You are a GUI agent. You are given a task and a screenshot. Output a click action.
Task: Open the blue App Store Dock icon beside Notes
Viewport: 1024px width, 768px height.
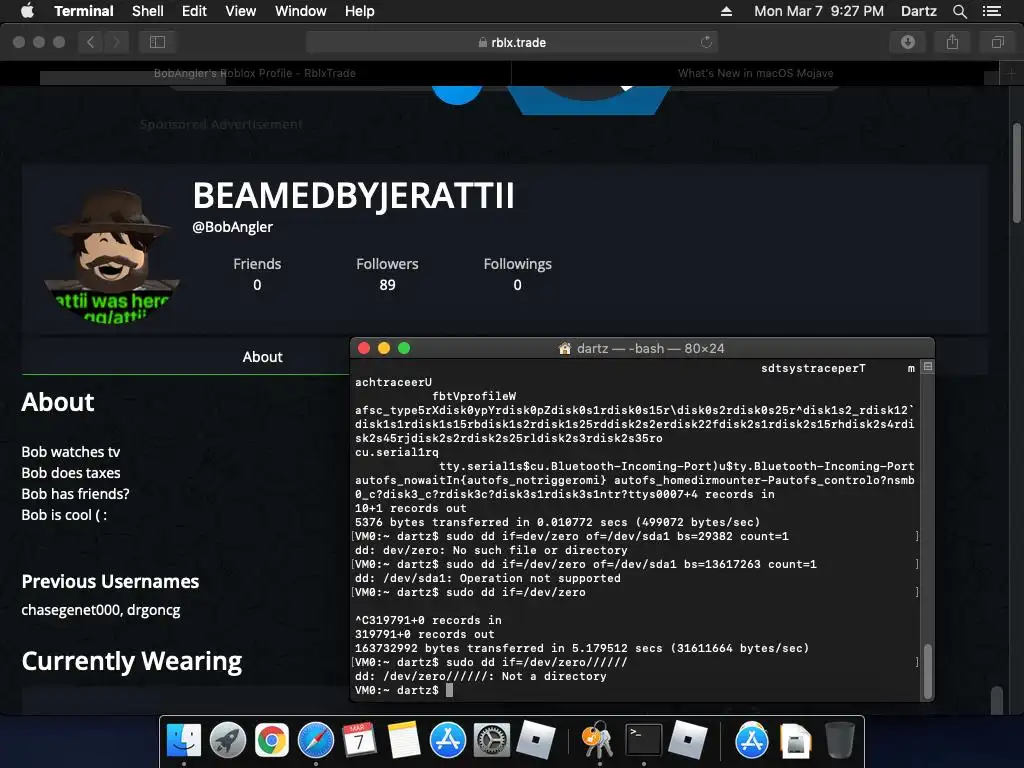coord(447,741)
